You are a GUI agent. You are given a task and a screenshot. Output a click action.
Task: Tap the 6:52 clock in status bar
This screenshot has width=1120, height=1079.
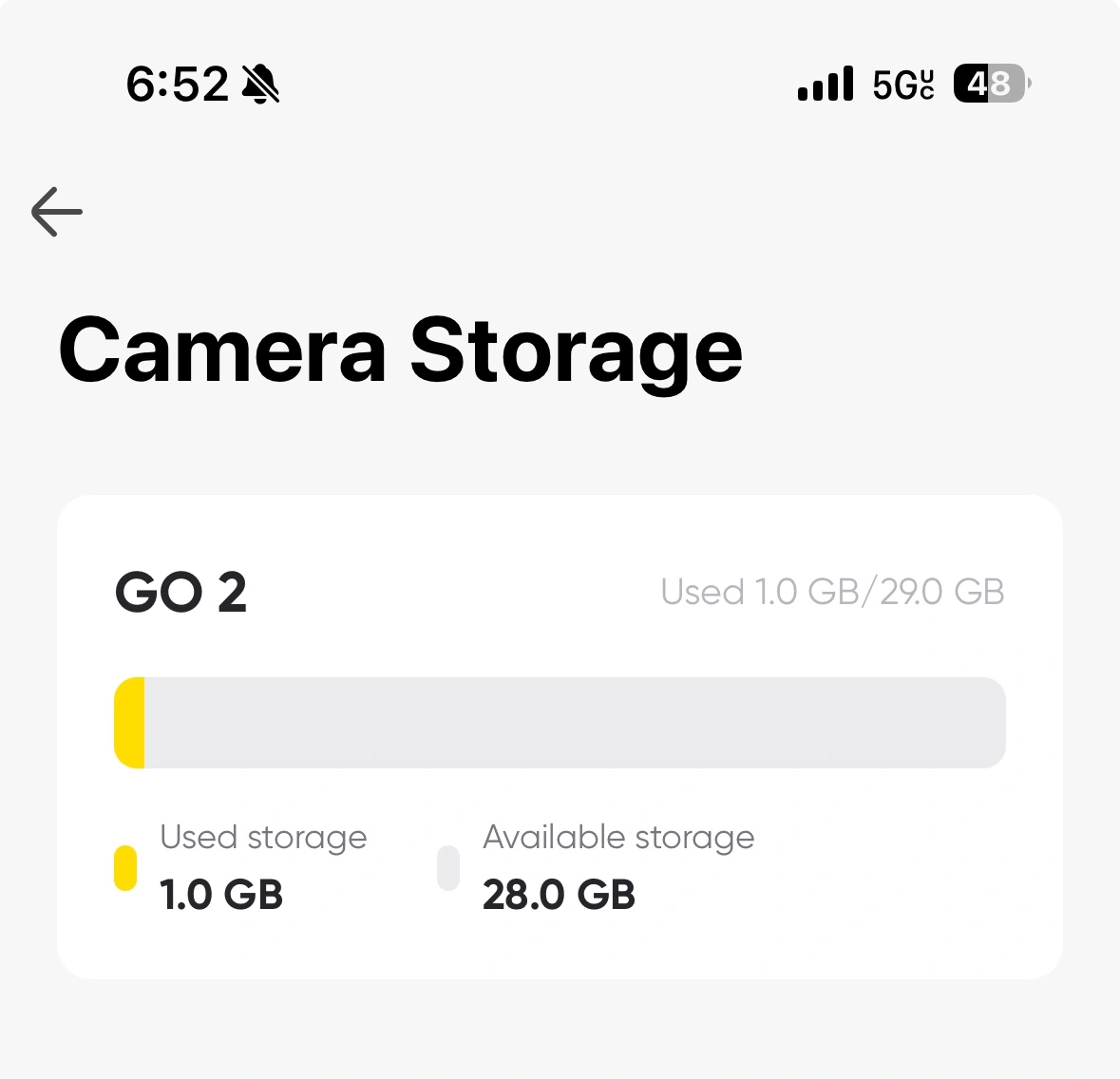click(x=177, y=85)
